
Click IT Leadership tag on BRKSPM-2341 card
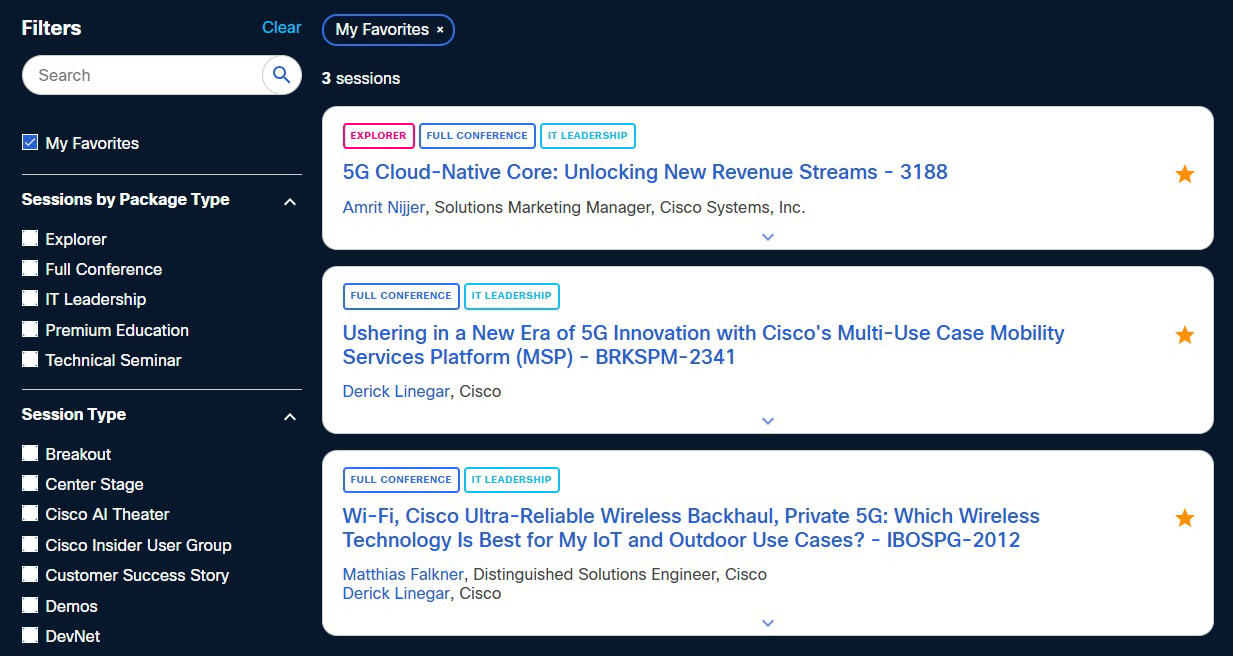click(512, 296)
